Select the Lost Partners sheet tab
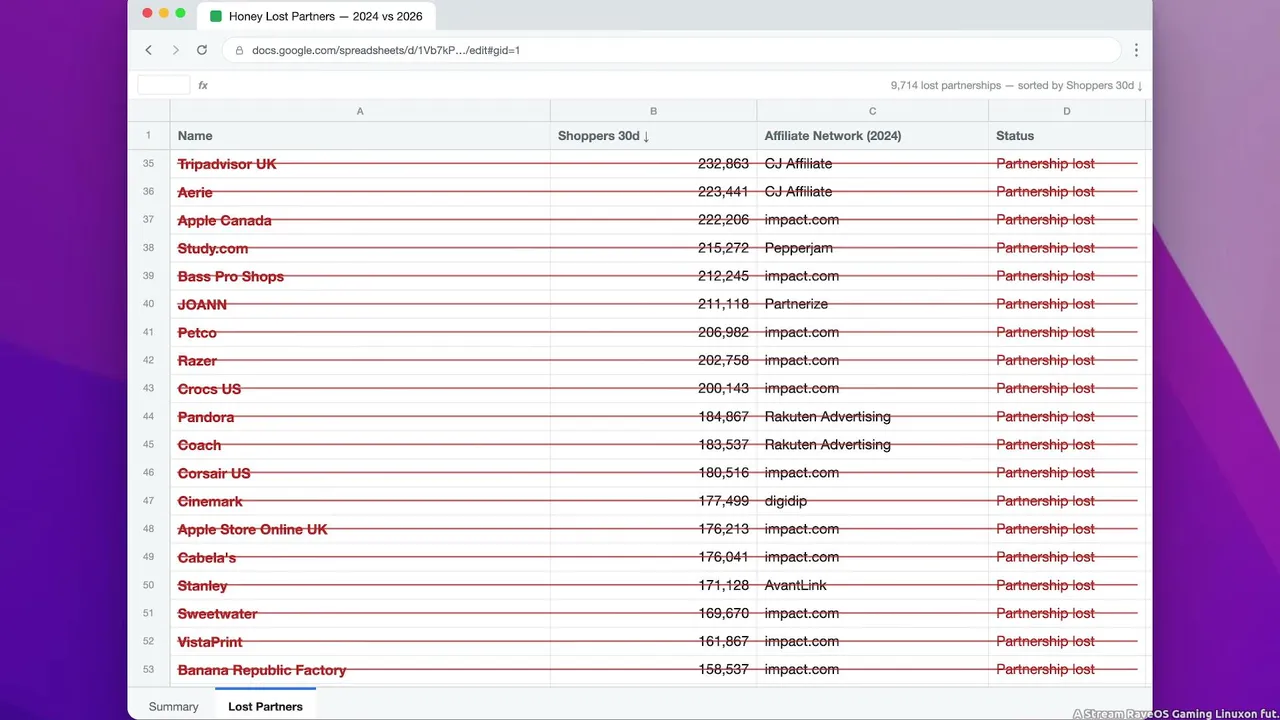Screen dimensions: 1280x720 tap(265, 706)
